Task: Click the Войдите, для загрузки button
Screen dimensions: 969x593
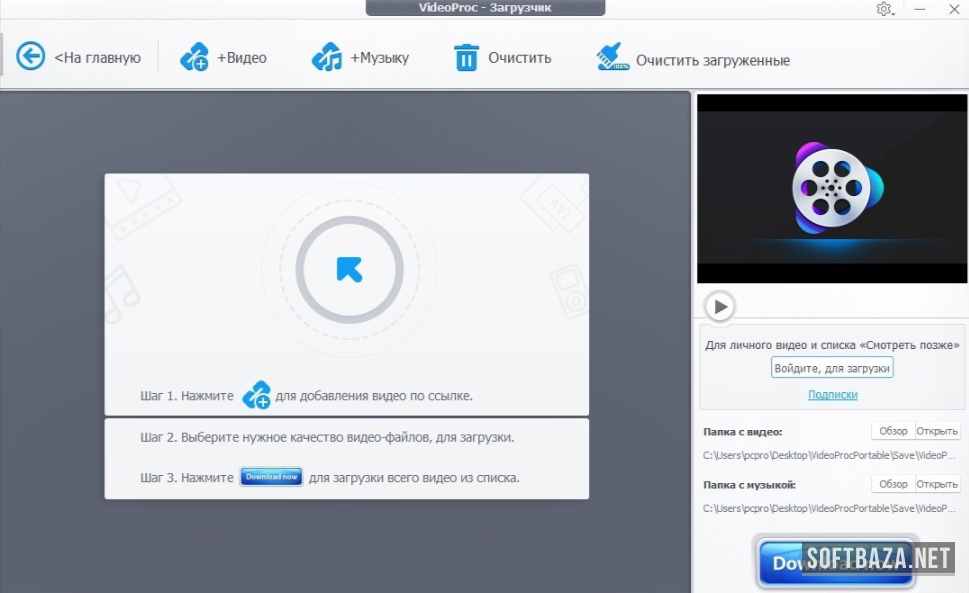Action: (832, 368)
